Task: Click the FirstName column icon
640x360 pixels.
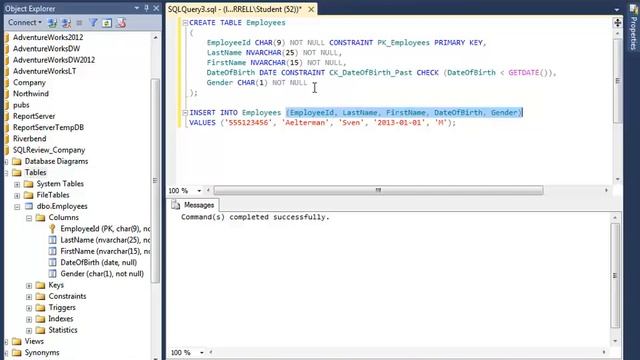Action: 52,251
